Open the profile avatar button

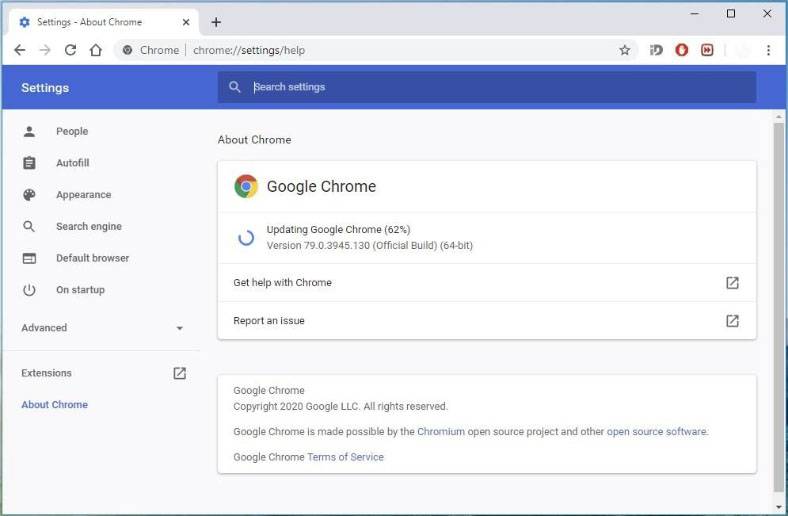[743, 50]
